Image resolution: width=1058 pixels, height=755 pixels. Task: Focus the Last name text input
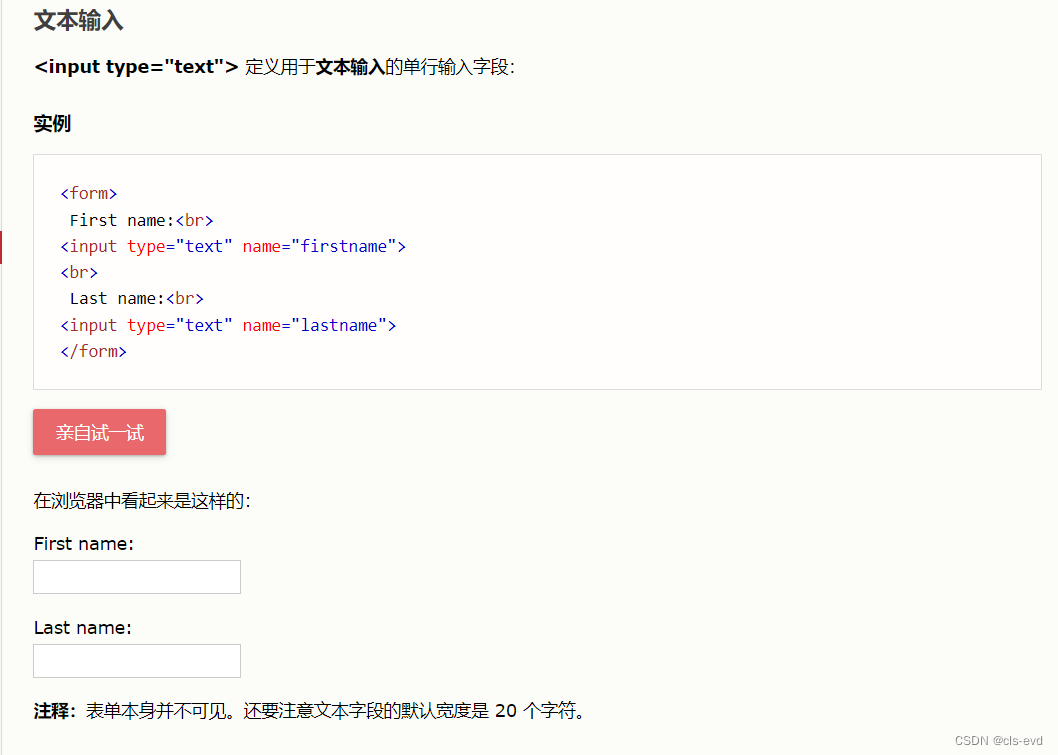pos(137,661)
